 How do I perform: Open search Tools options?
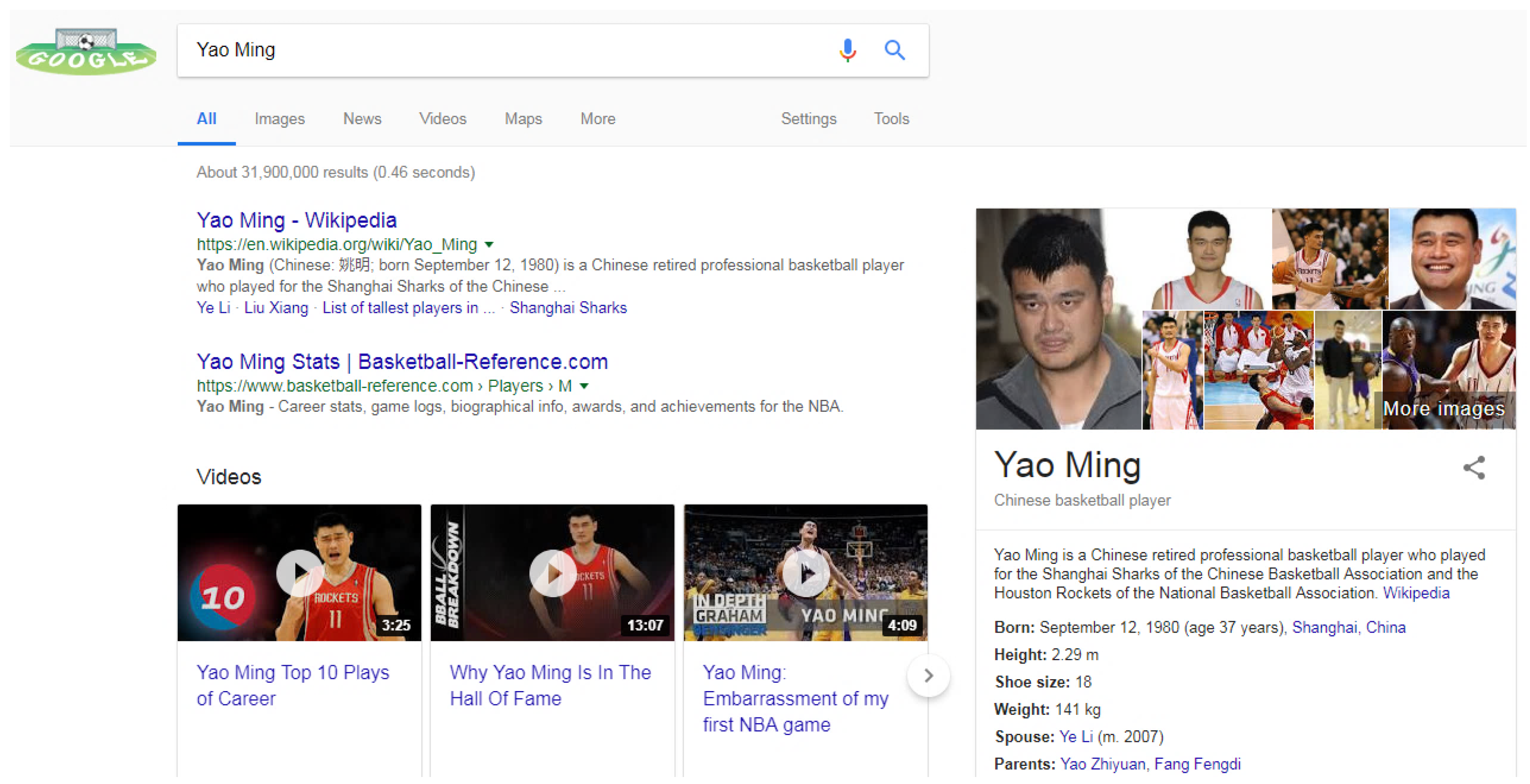(x=891, y=119)
